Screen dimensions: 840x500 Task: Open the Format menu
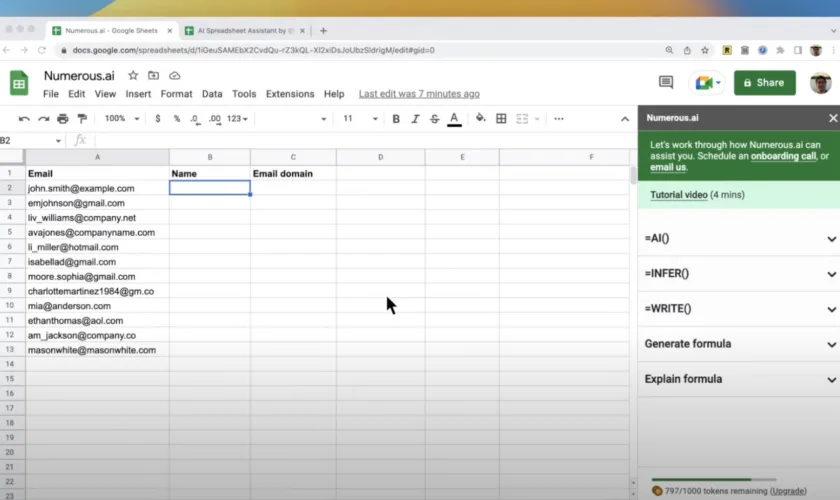tap(176, 94)
